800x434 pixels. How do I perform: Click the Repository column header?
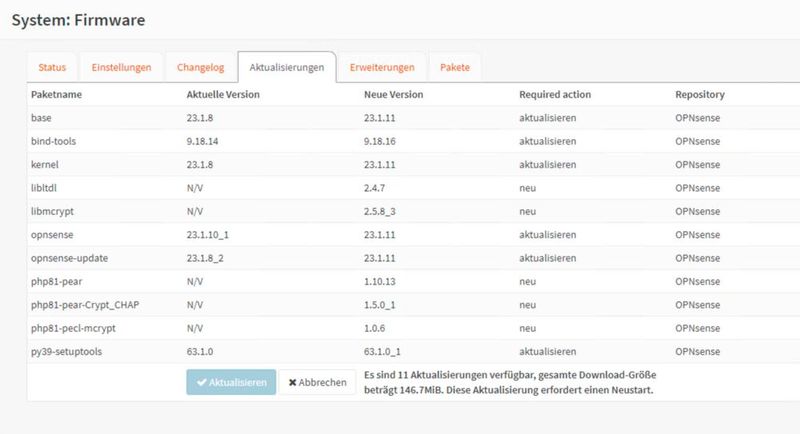tap(700, 94)
